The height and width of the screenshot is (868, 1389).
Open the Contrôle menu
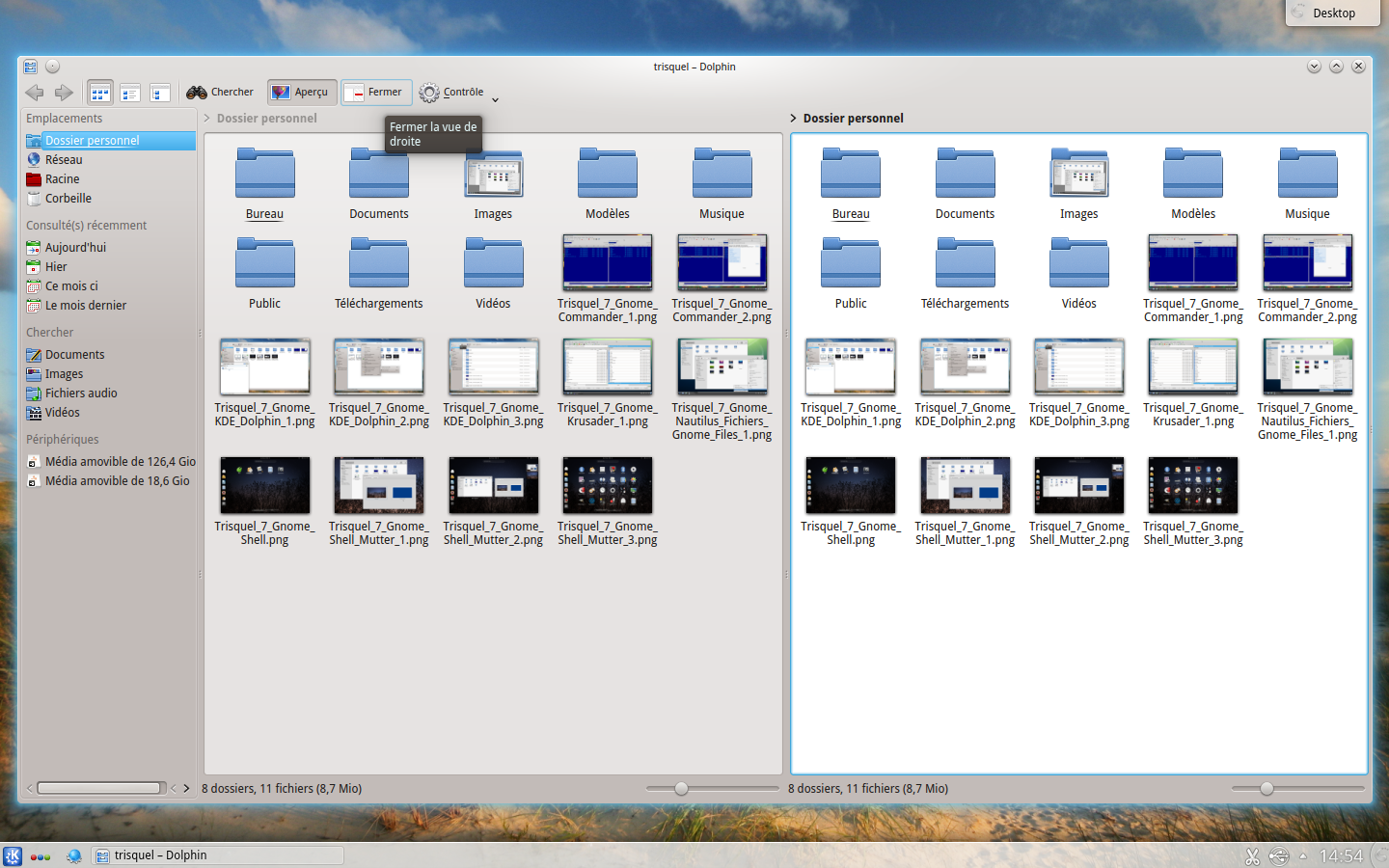(451, 93)
